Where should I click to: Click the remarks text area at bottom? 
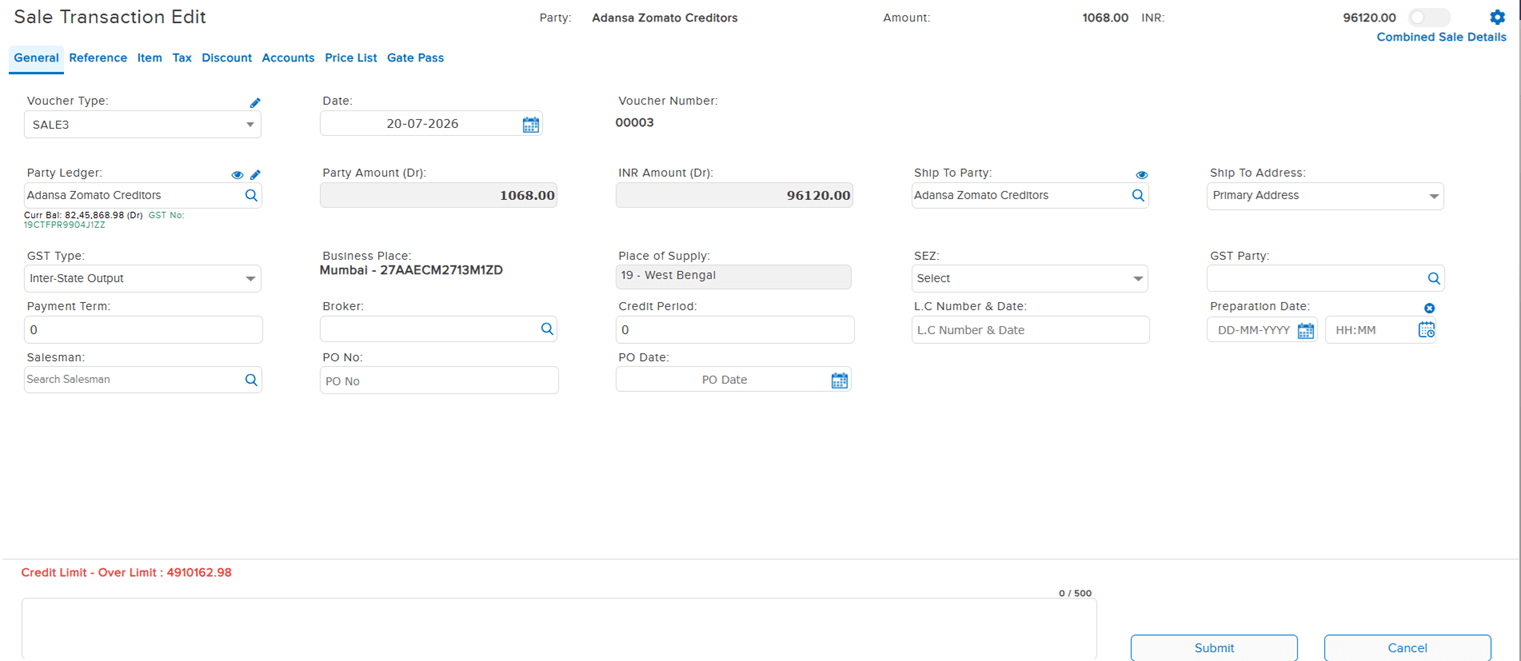coord(559,629)
